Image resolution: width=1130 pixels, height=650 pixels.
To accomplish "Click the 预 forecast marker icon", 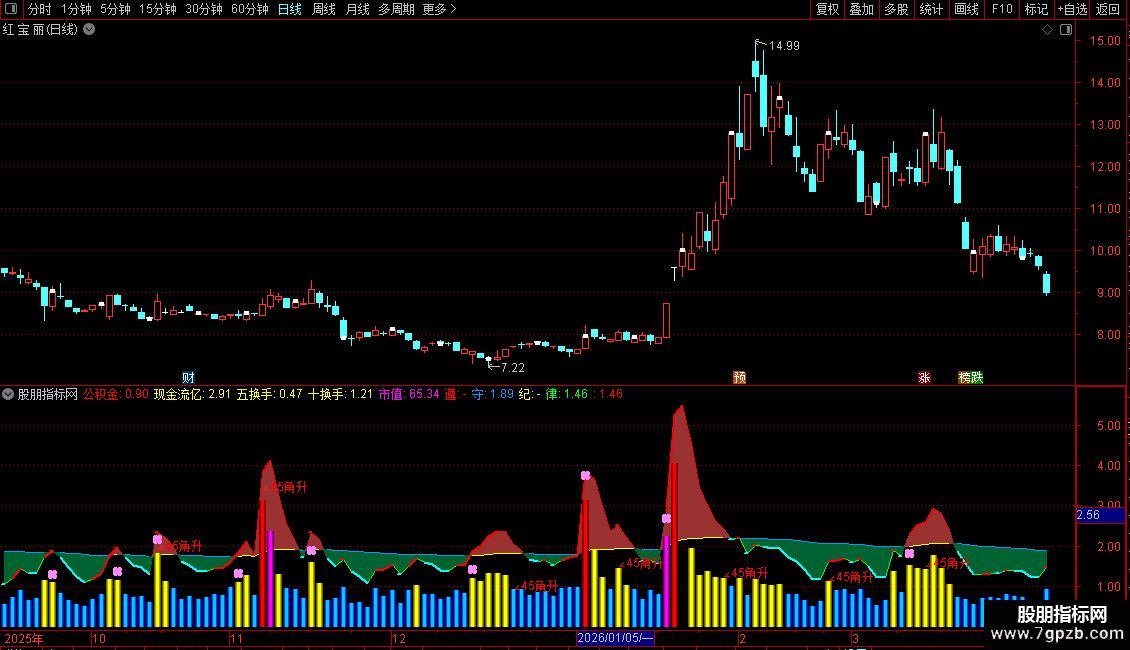I will (739, 378).
